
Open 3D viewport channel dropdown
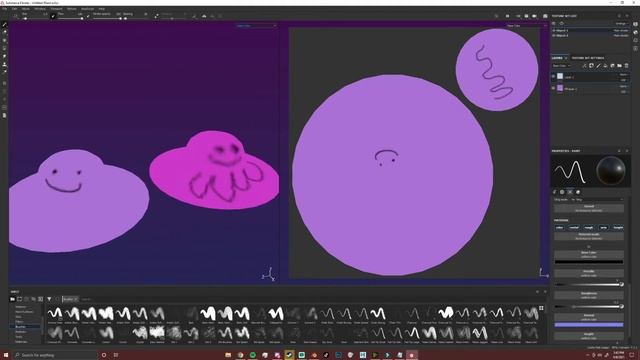click(x=256, y=26)
